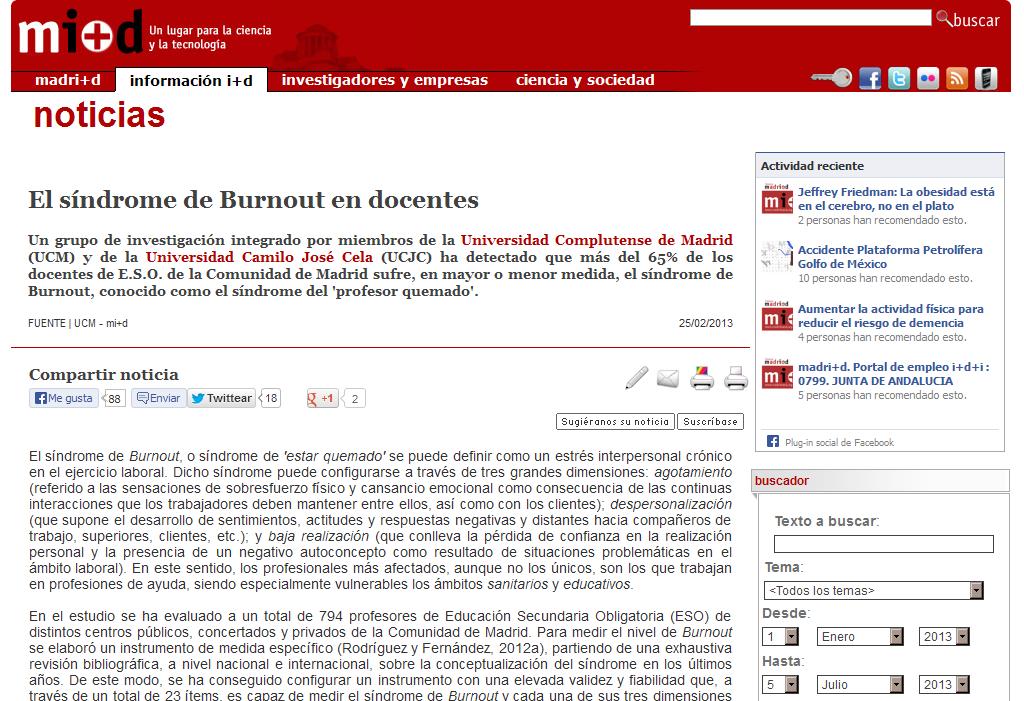Click Sugiéranos su noticia button
Image resolution: width=1024 pixels, height=701 pixels.
(615, 421)
